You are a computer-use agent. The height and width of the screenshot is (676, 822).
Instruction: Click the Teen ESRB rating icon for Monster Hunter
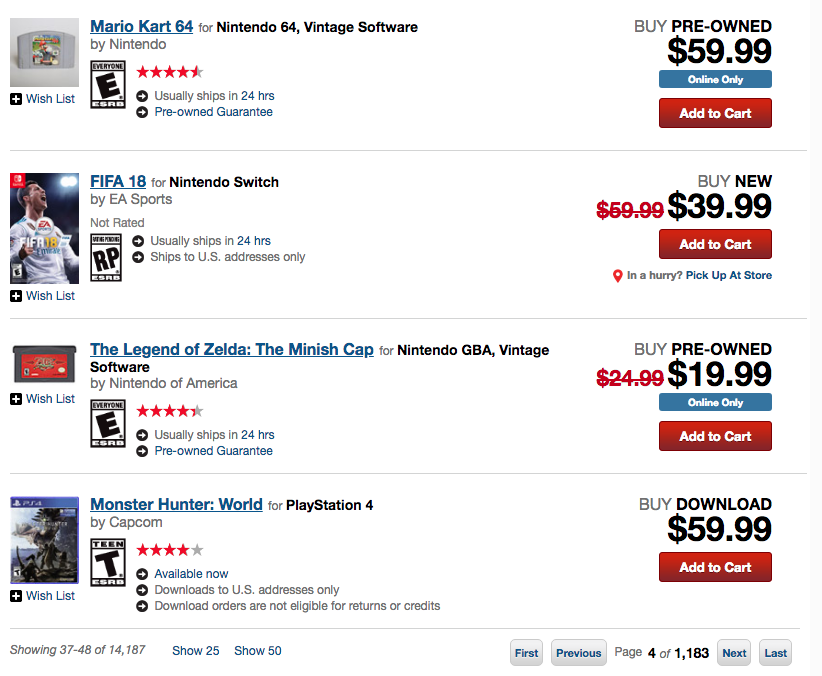107,562
